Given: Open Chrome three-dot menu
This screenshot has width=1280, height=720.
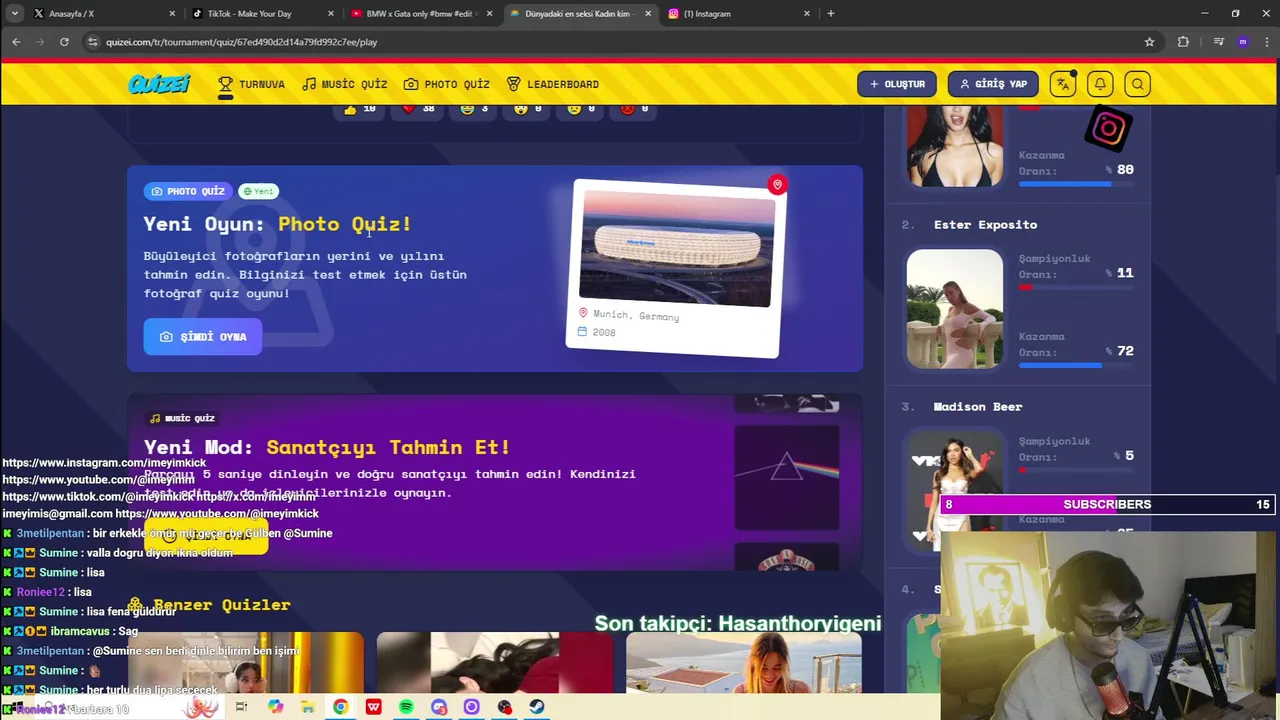Looking at the screenshot, I should click(x=1265, y=42).
